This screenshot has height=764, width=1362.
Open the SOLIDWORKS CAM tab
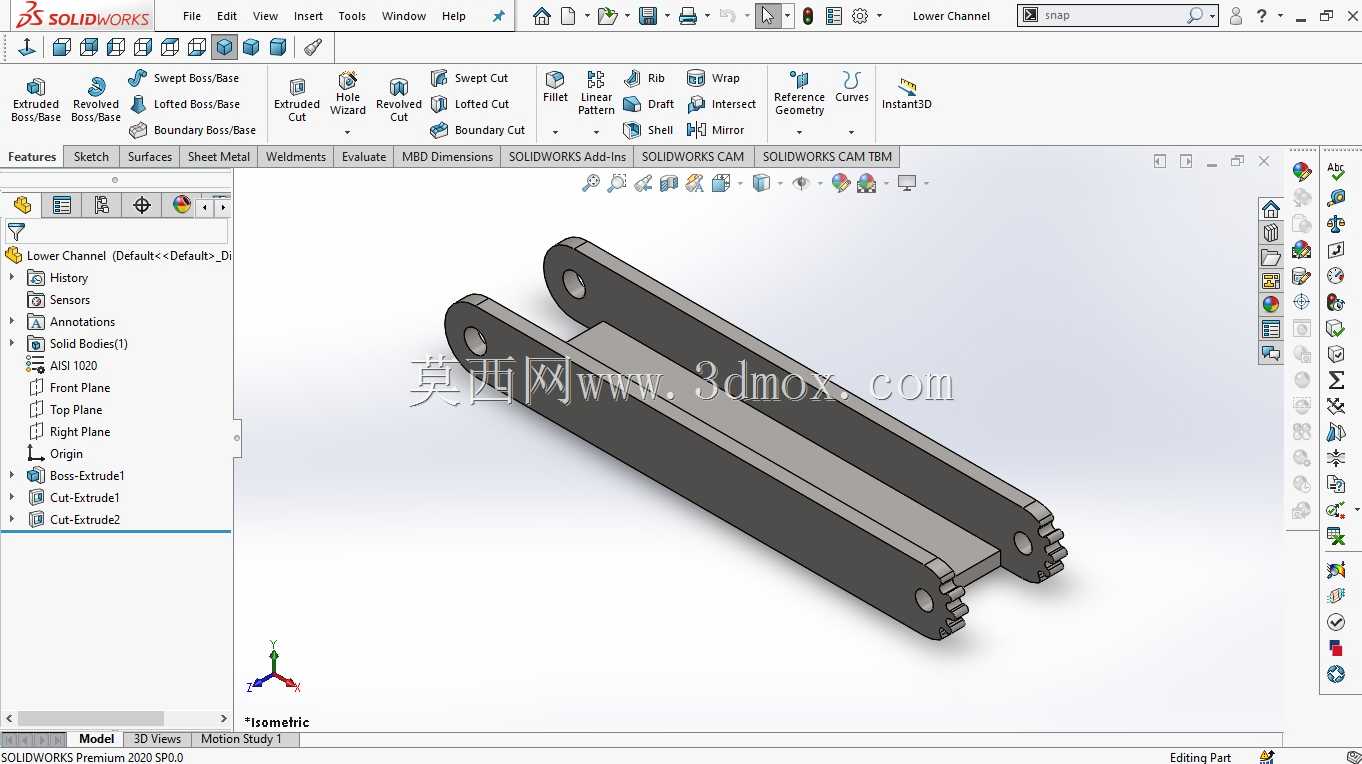coord(693,157)
